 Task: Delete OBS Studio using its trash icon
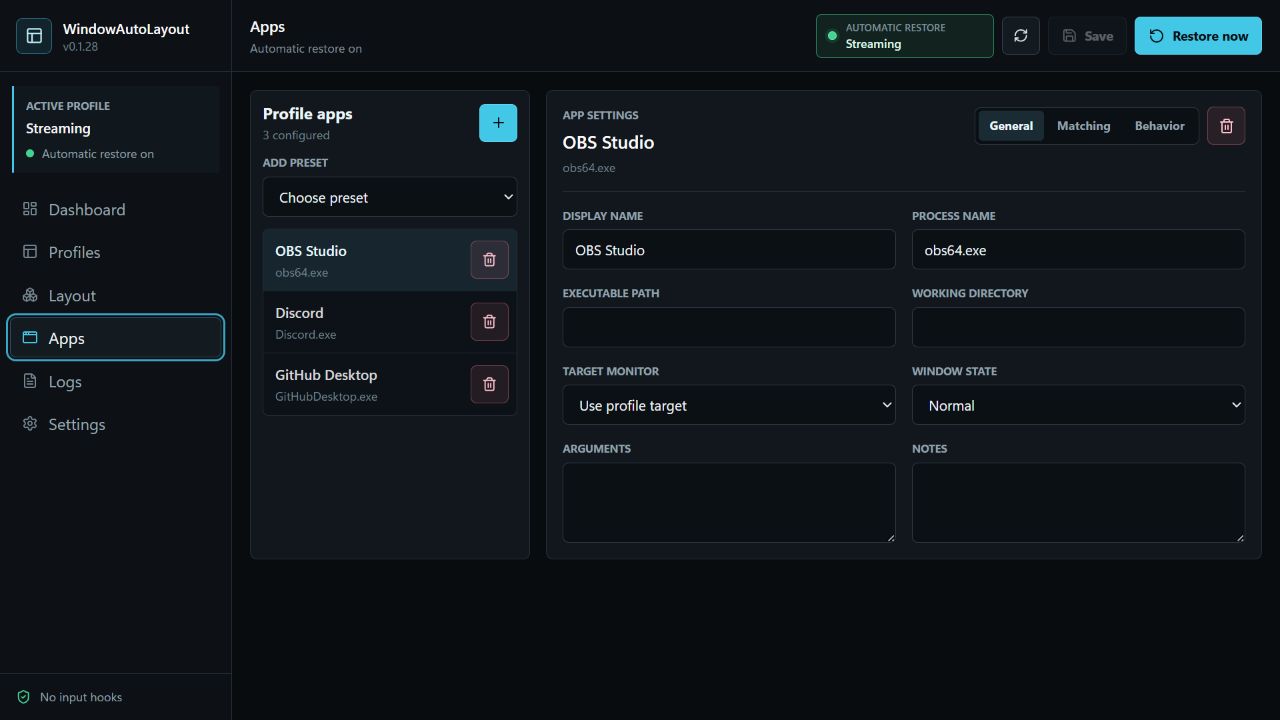(x=489, y=260)
